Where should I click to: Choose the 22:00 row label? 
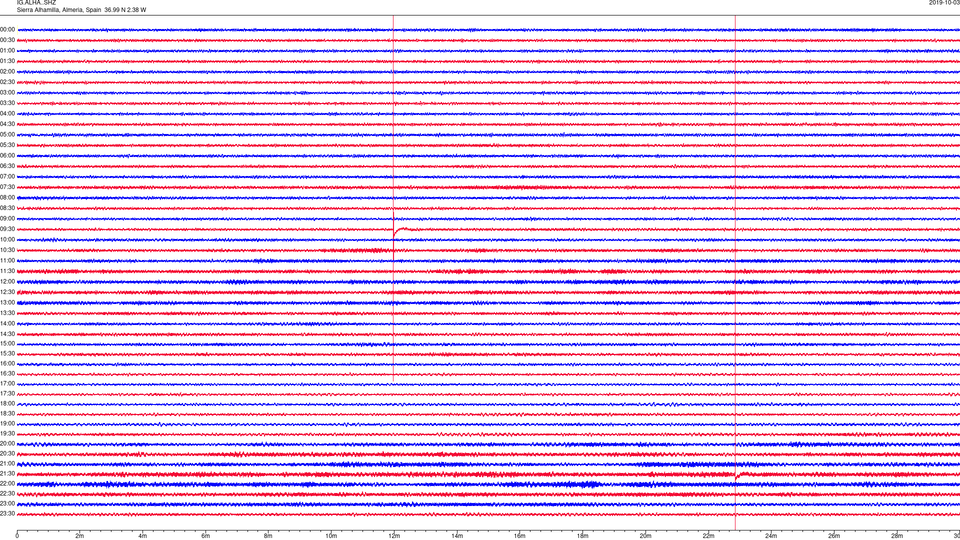7,484
